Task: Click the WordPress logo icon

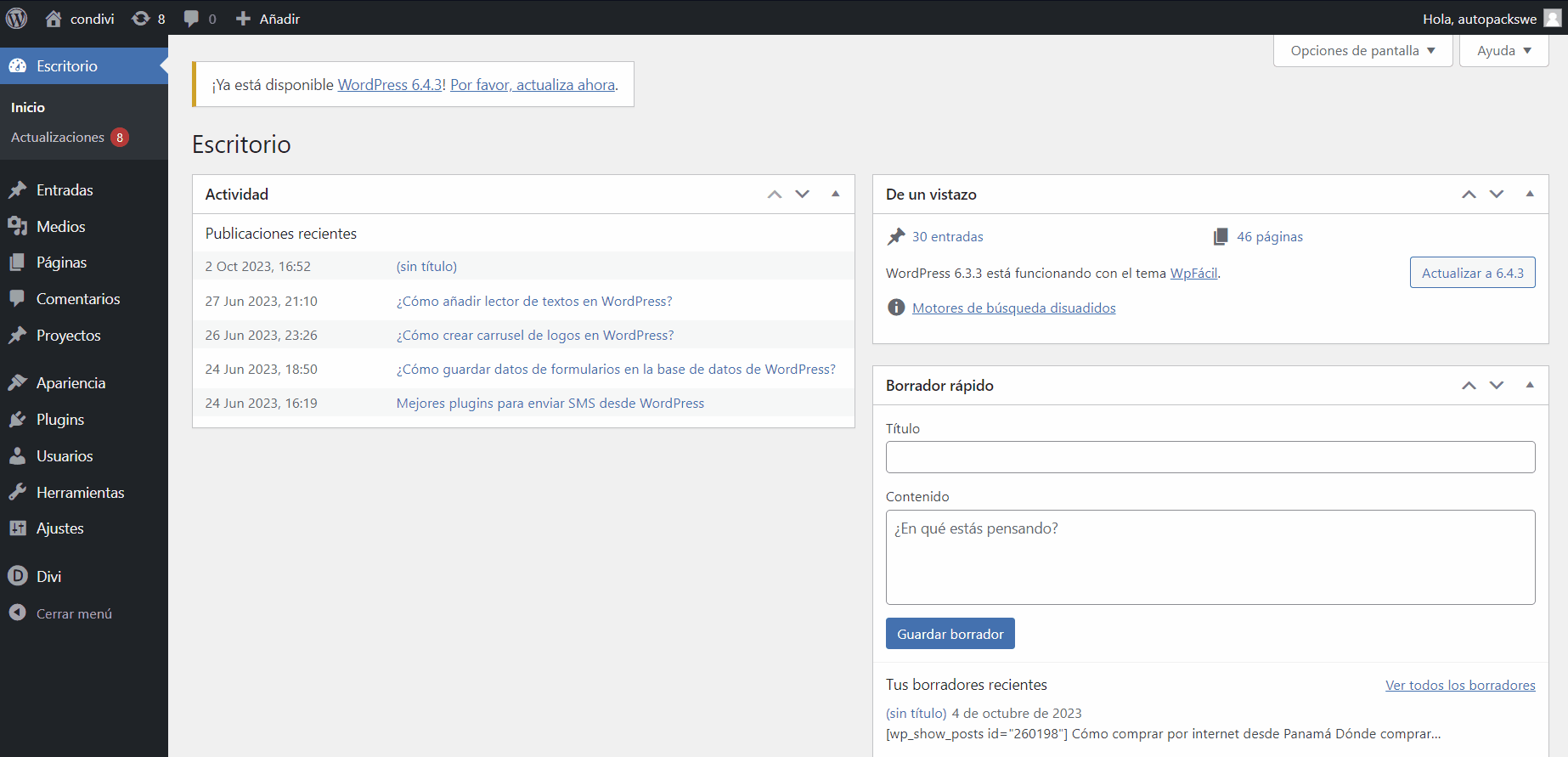Action: pos(17,18)
